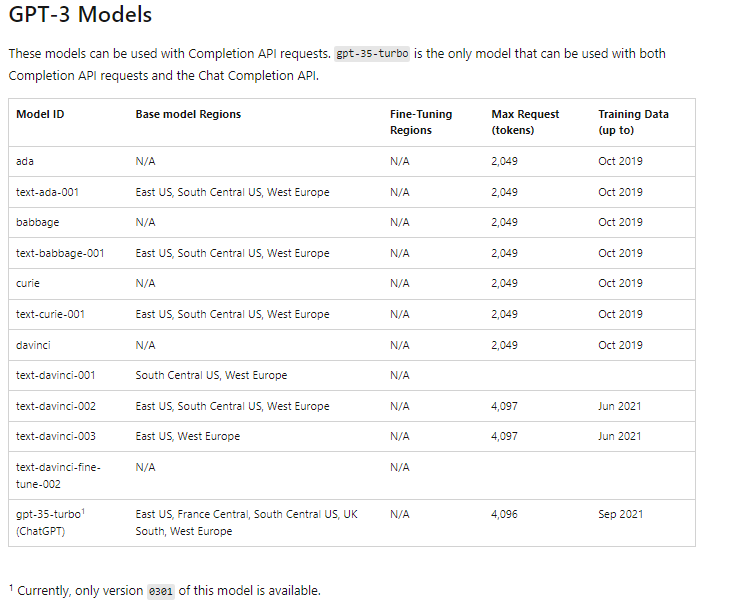Click the GPT-3 Models heading
Image resolution: width=740 pixels, height=605 pixels.
click(x=80, y=14)
